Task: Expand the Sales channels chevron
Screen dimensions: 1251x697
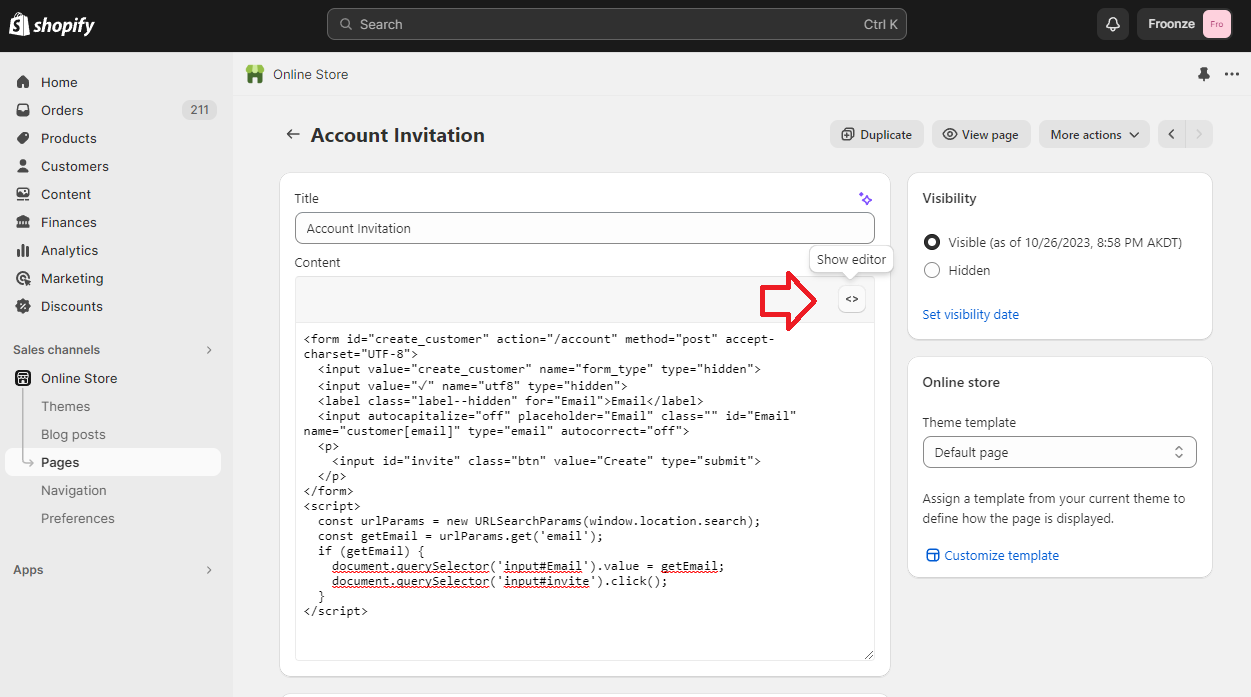Action: pos(209,350)
